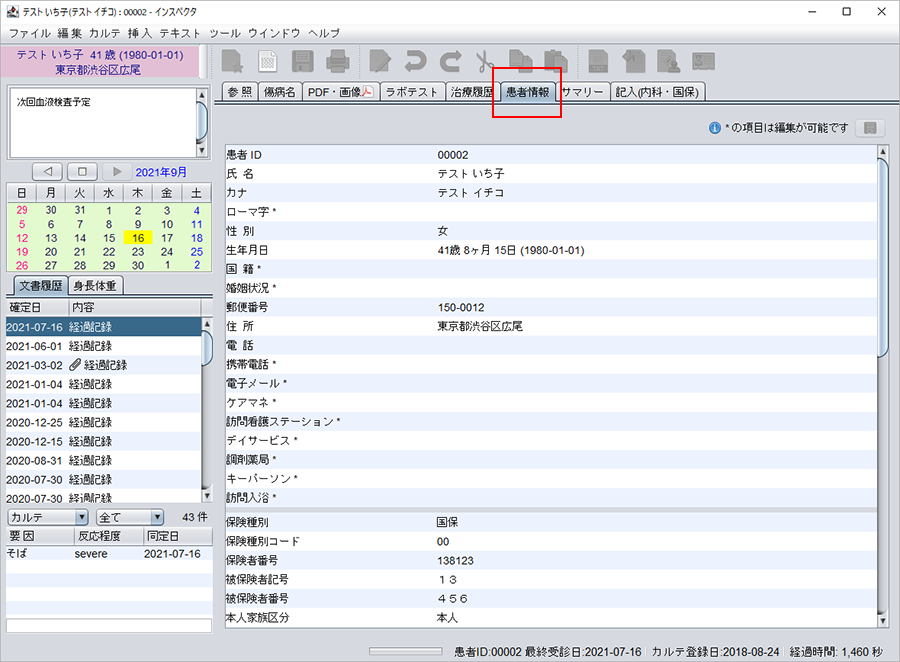Screen dimensions: 900x662
Task: Click the empty field below allergy table
Action: [x=108, y=626]
